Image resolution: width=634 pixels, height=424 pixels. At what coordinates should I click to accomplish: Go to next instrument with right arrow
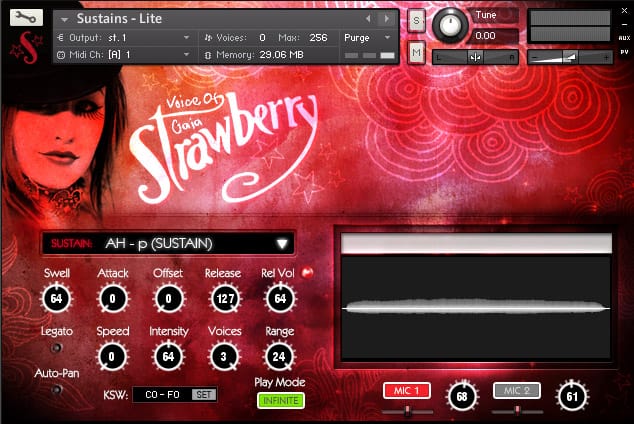(387, 19)
